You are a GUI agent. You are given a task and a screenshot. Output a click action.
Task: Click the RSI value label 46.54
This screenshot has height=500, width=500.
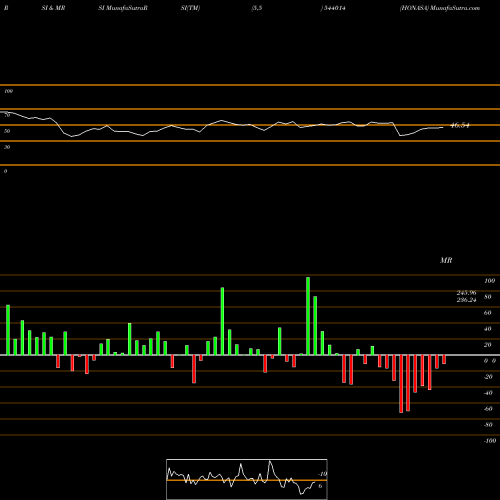[460, 126]
